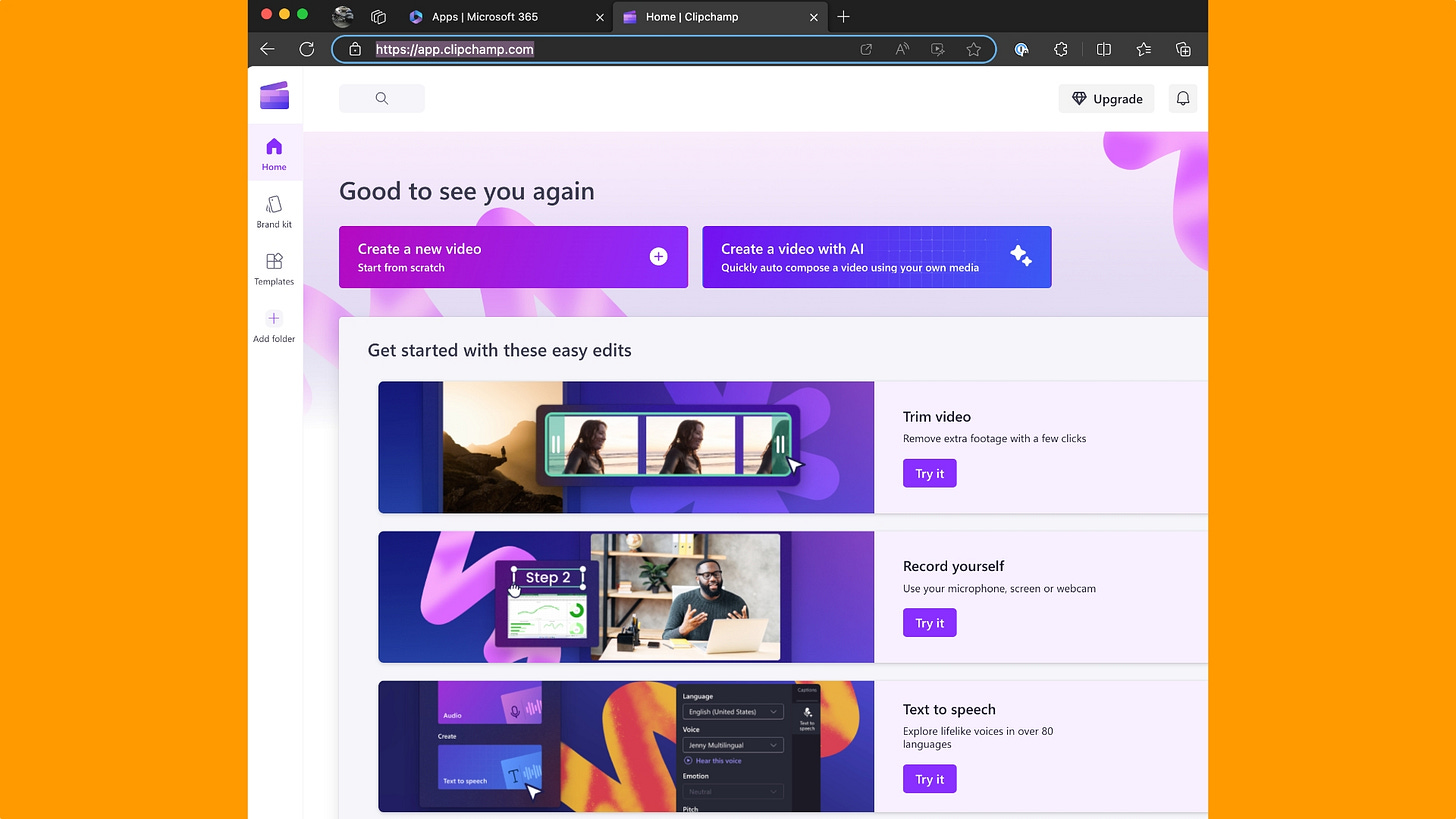1456x819 pixels.
Task: Click Try it for Text to speech
Action: coord(930,779)
